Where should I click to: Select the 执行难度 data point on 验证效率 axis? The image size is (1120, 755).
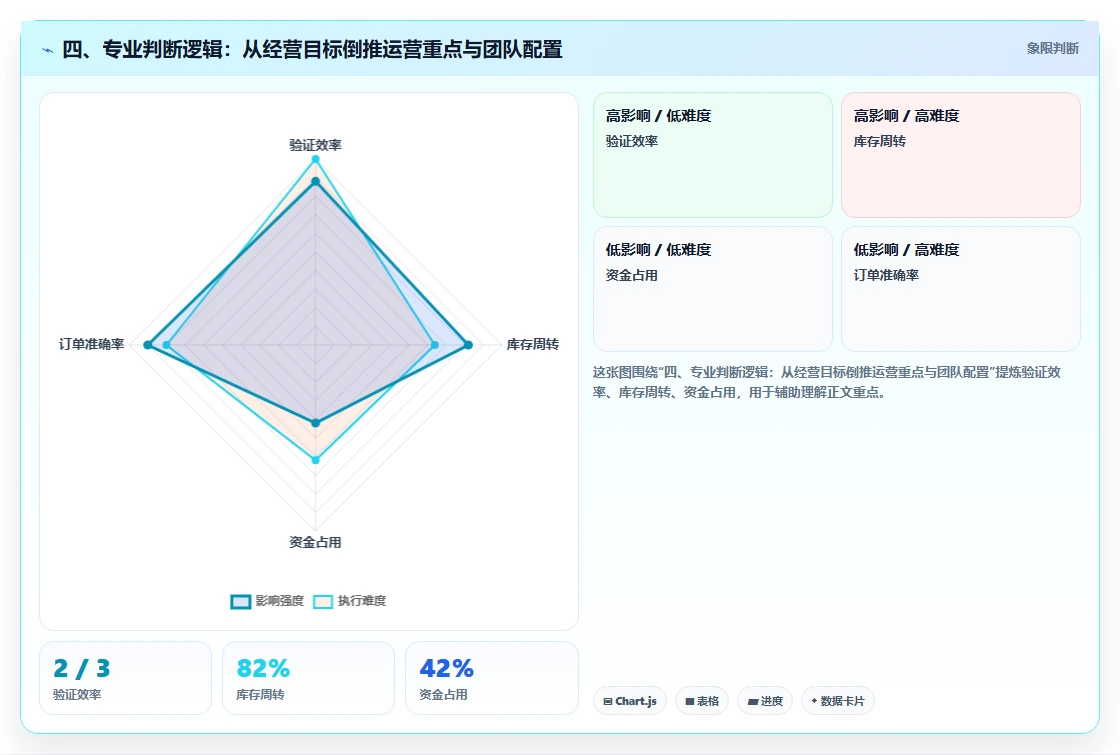pyautogui.click(x=315, y=159)
